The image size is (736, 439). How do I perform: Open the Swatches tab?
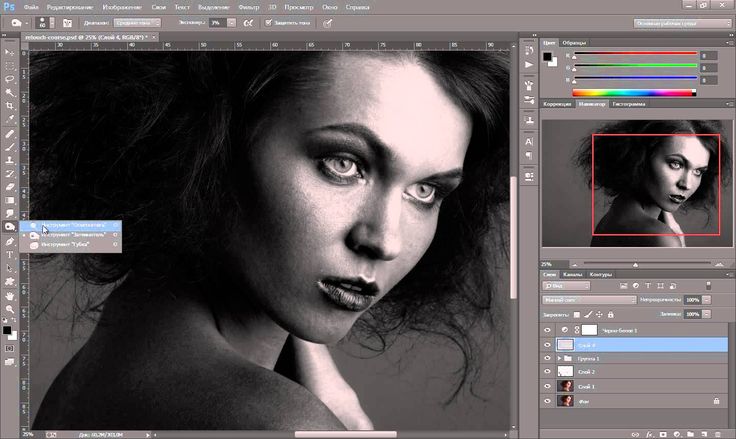[574, 44]
